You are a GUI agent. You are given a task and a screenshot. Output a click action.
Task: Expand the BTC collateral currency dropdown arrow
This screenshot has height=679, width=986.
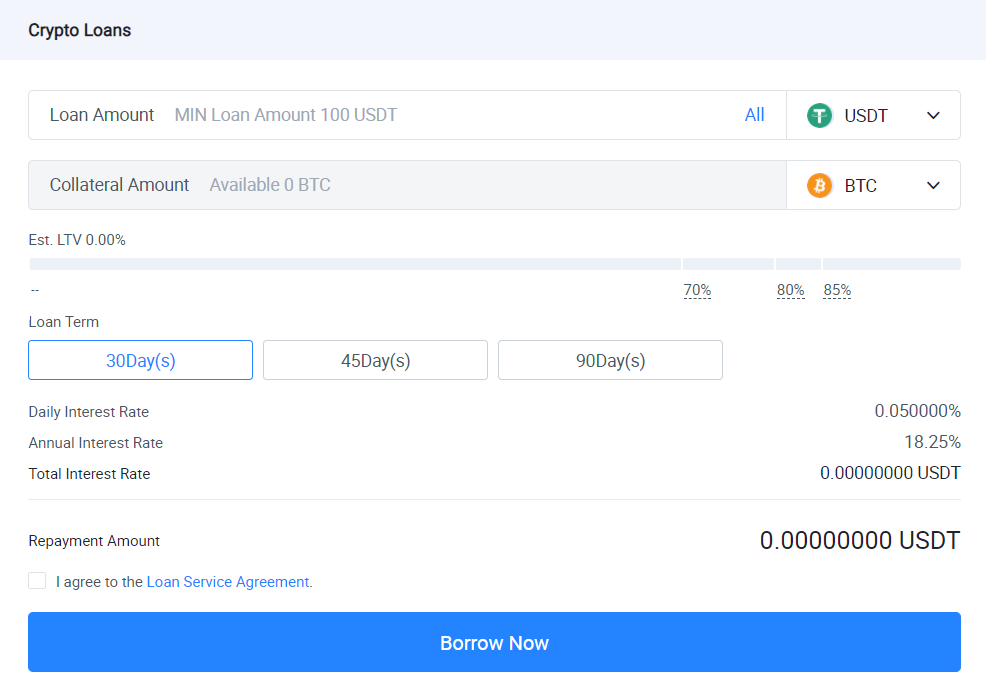pyautogui.click(x=933, y=185)
